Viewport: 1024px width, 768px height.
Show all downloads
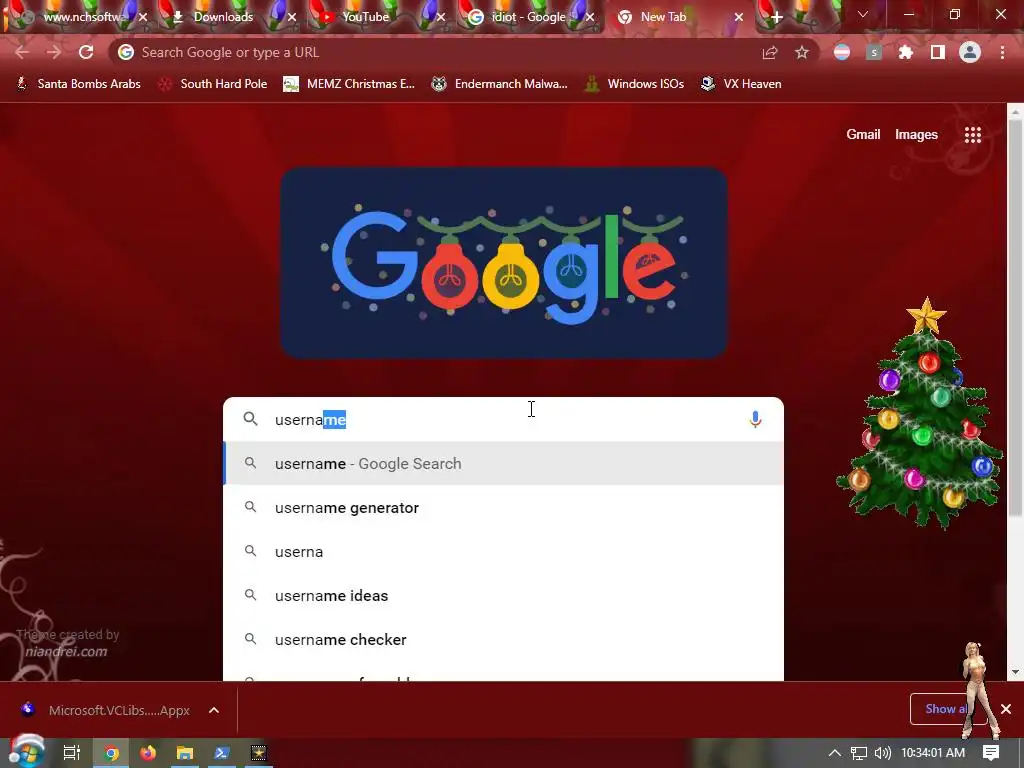point(946,709)
